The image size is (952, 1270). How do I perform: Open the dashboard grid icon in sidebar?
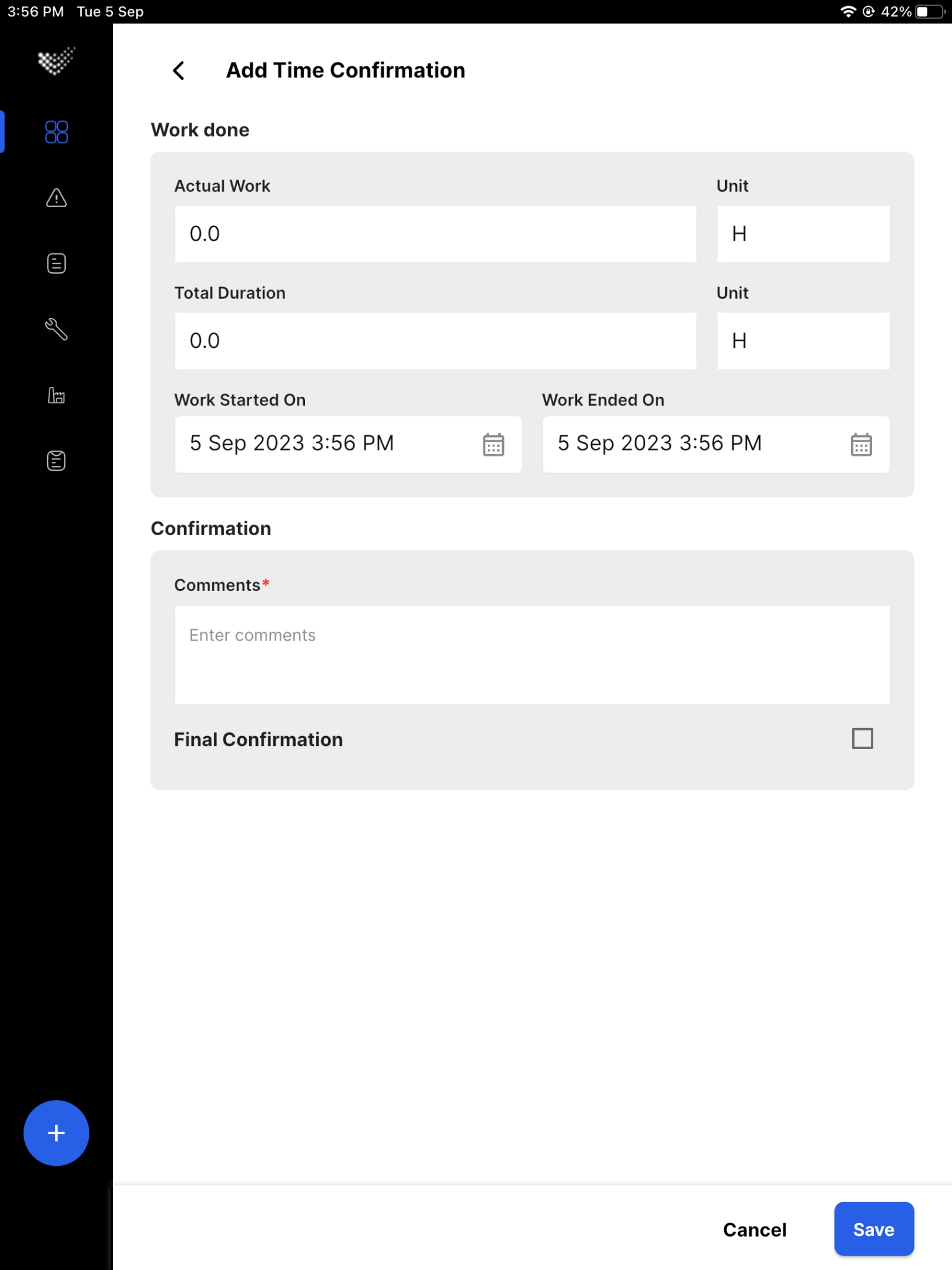pyautogui.click(x=56, y=132)
